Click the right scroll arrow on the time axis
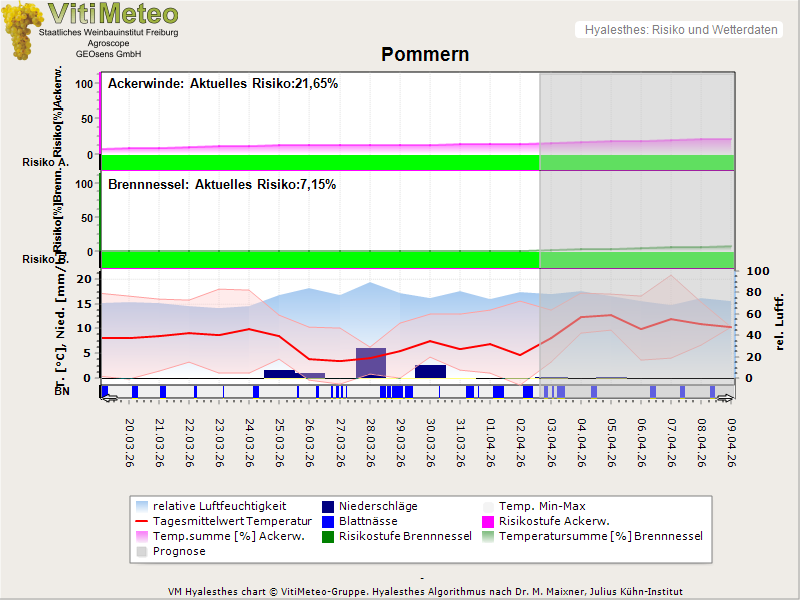The width and height of the screenshot is (800, 600). click(726, 399)
